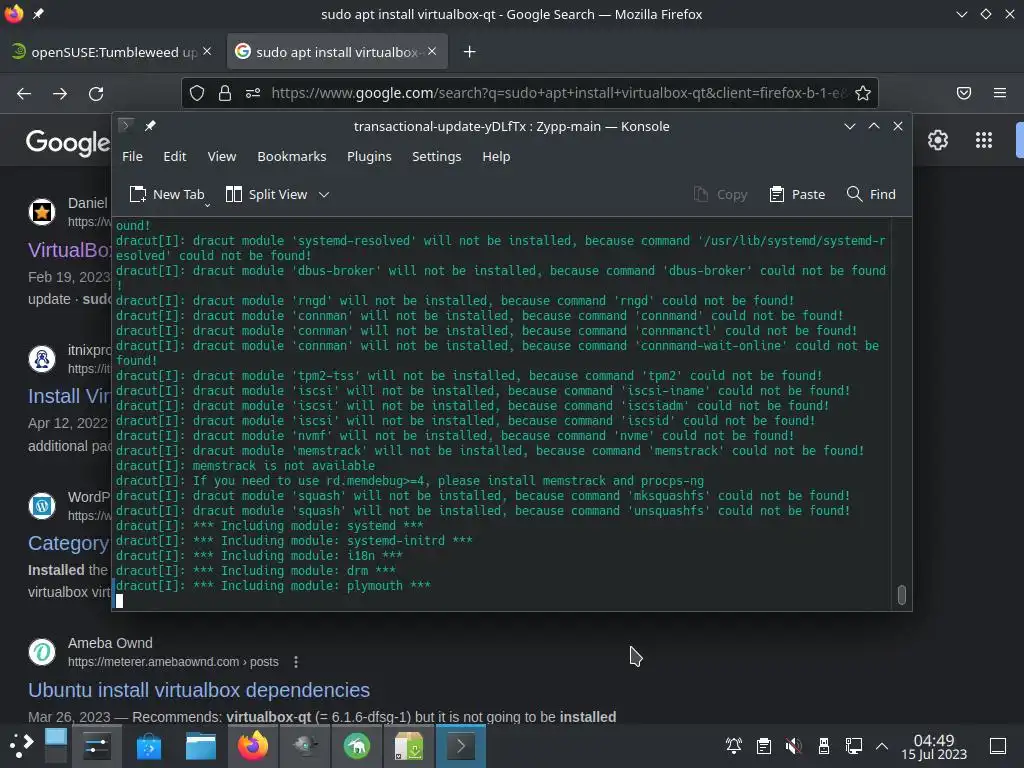The image size is (1024, 768).
Task: Expand the Split View dropdown arrow
Action: (324, 195)
